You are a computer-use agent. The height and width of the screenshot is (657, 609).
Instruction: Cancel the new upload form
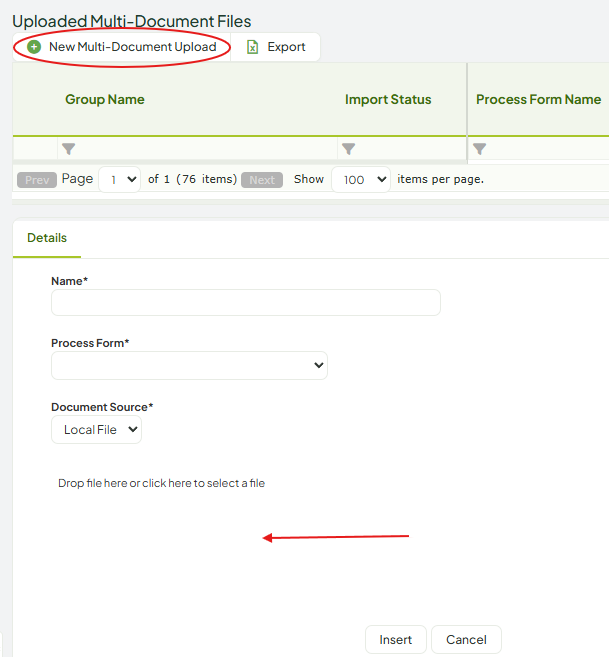pos(466,640)
